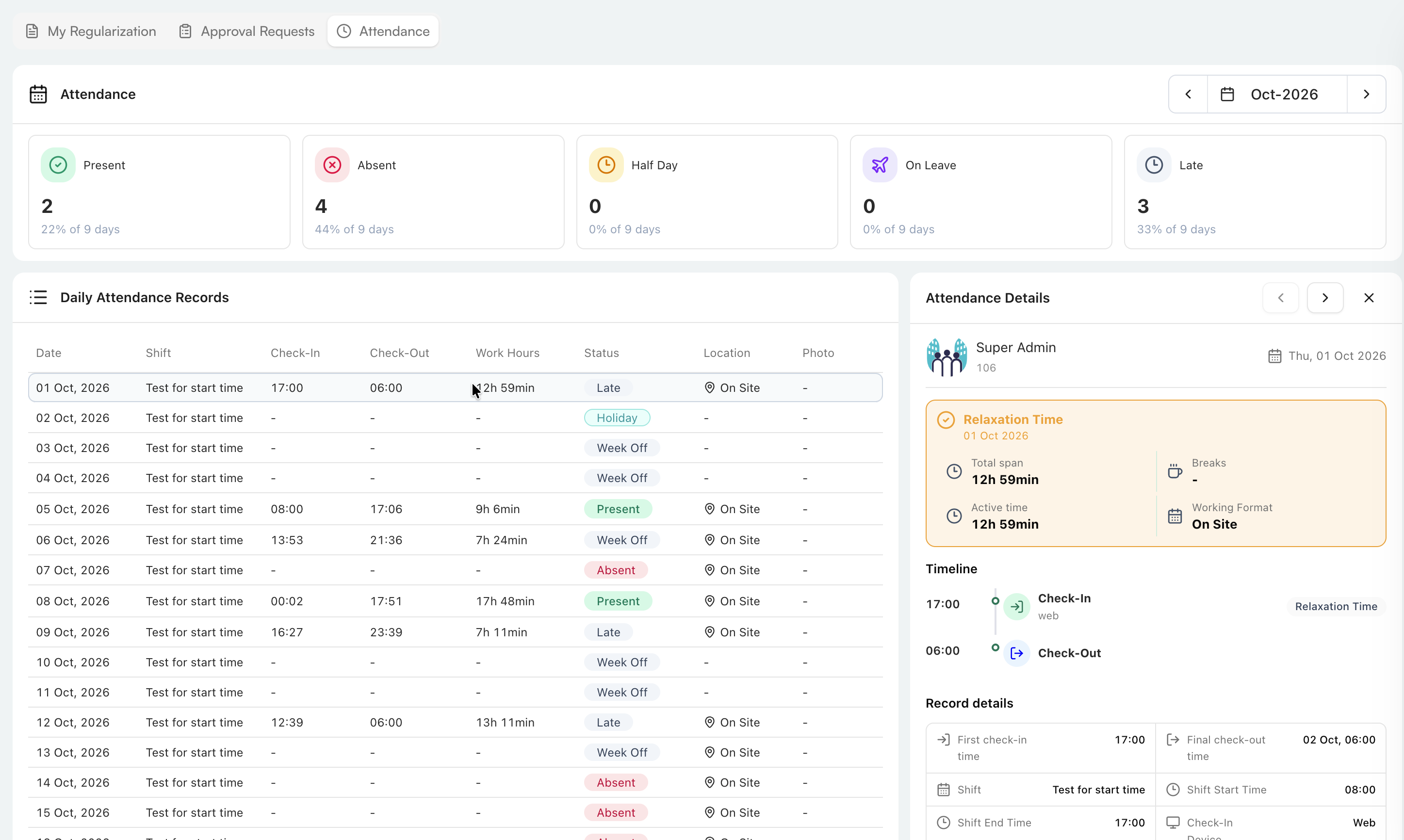Click the Shift Start Time clock icon
Image resolution: width=1404 pixels, height=840 pixels.
(1173, 790)
